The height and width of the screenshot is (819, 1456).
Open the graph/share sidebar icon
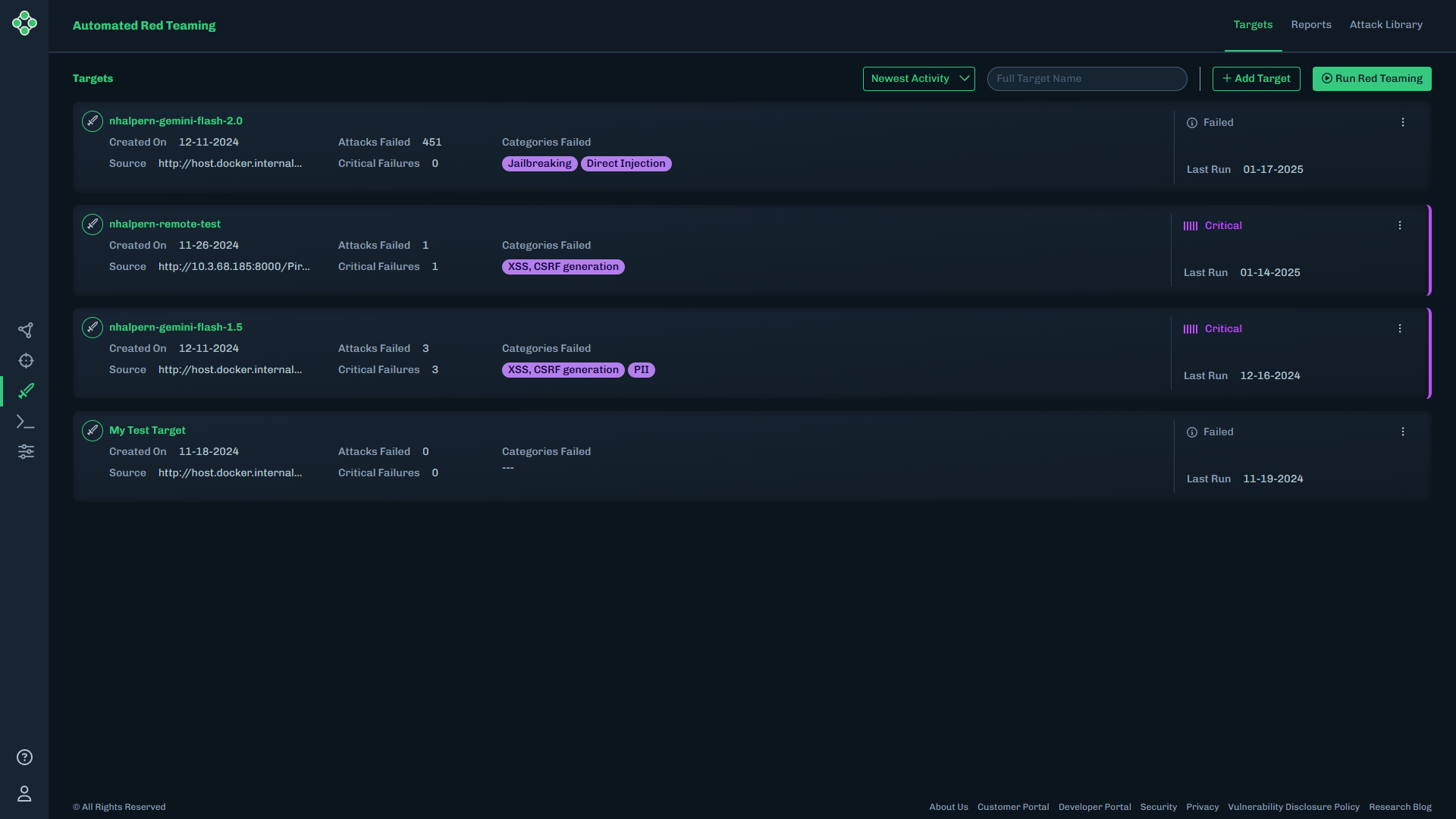tap(25, 330)
